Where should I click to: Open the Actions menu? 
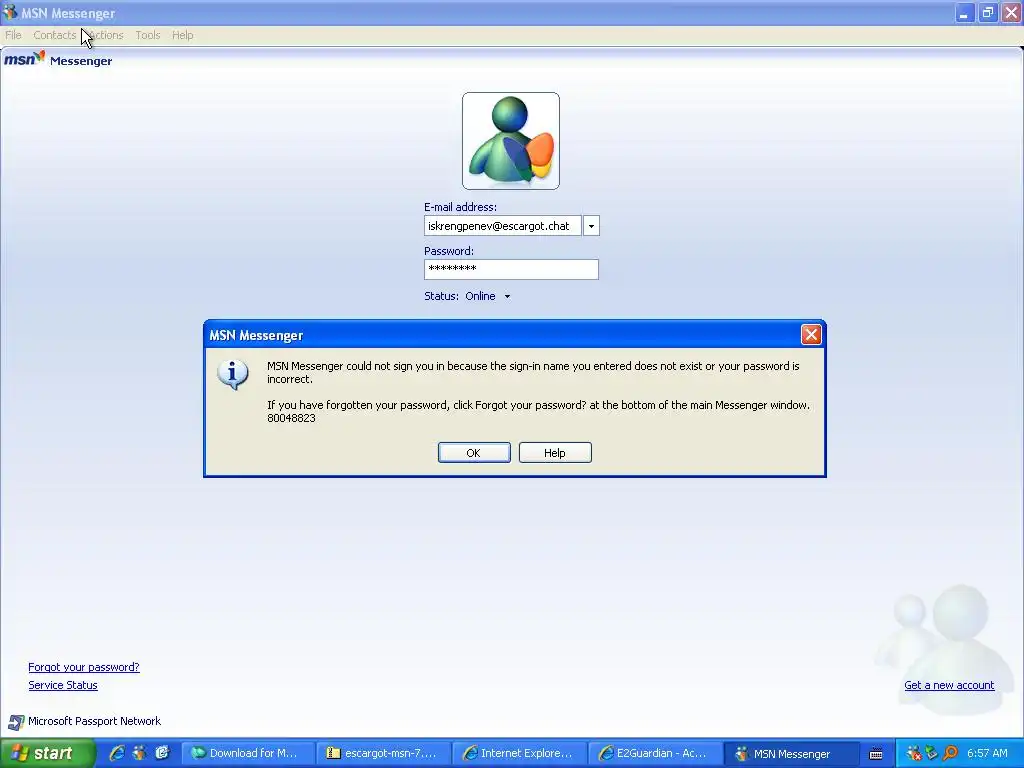(x=106, y=35)
